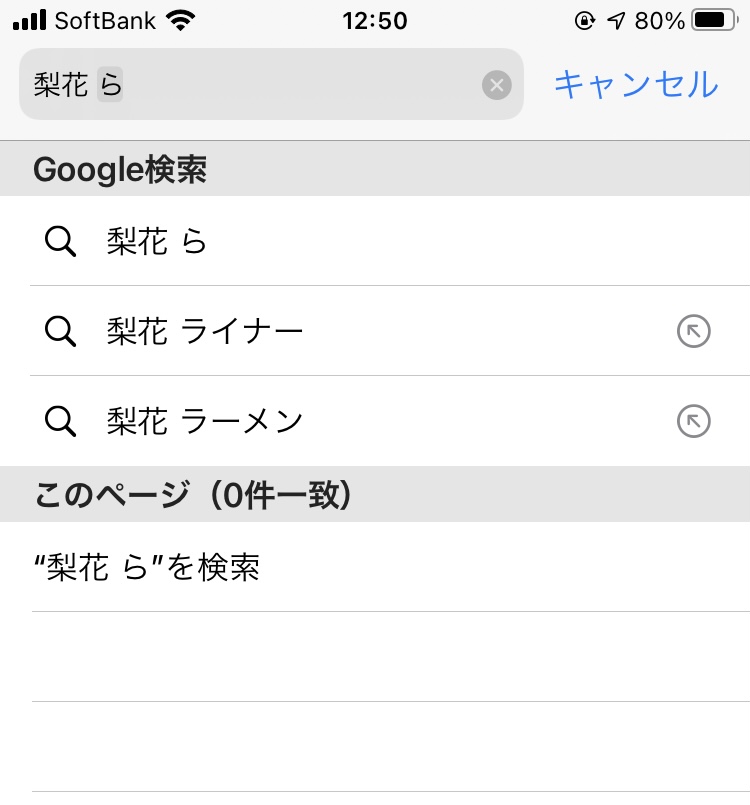The height and width of the screenshot is (805, 750).
Task: Find "梨花 ら" on this page
Action: point(147,567)
